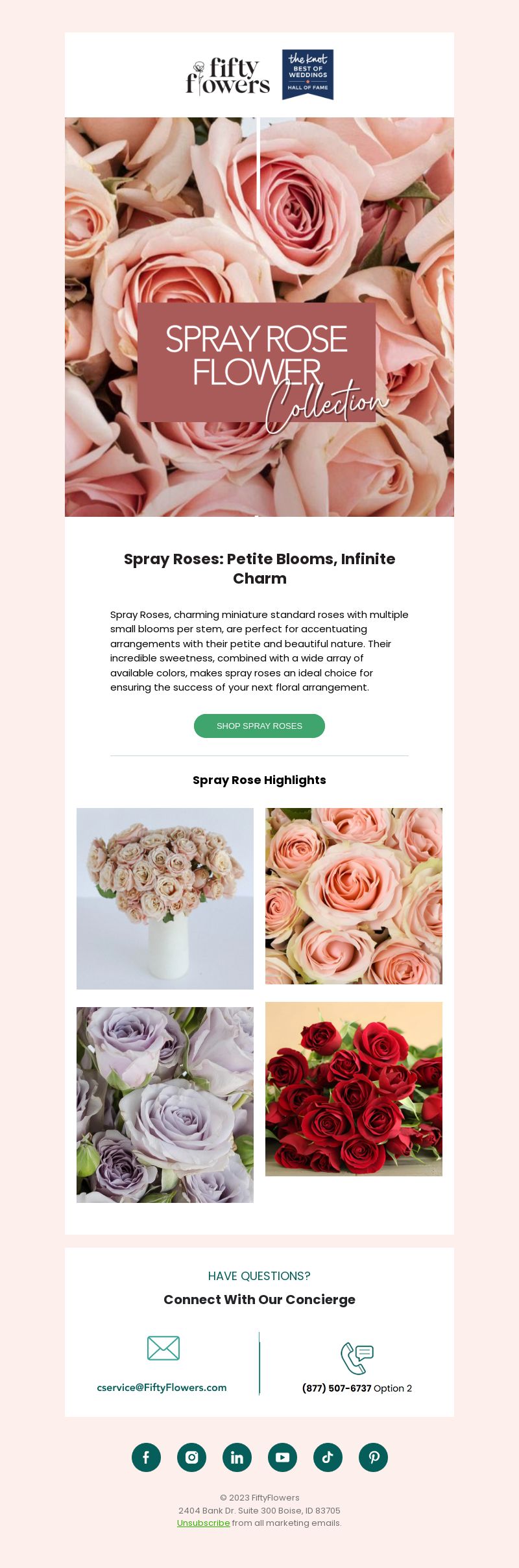Open the Pinterest social icon

(x=373, y=1457)
